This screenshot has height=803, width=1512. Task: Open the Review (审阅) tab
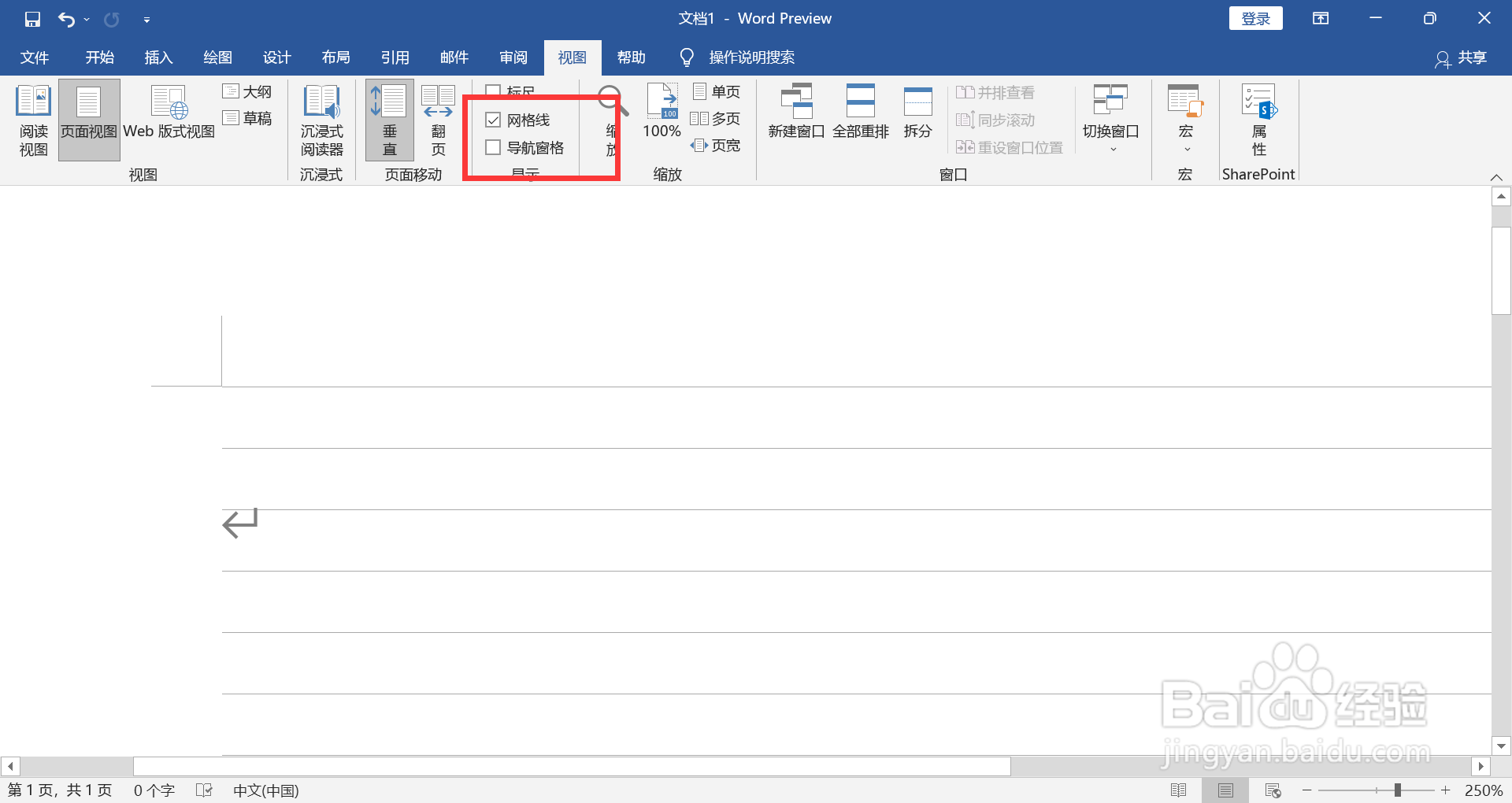[x=513, y=57]
